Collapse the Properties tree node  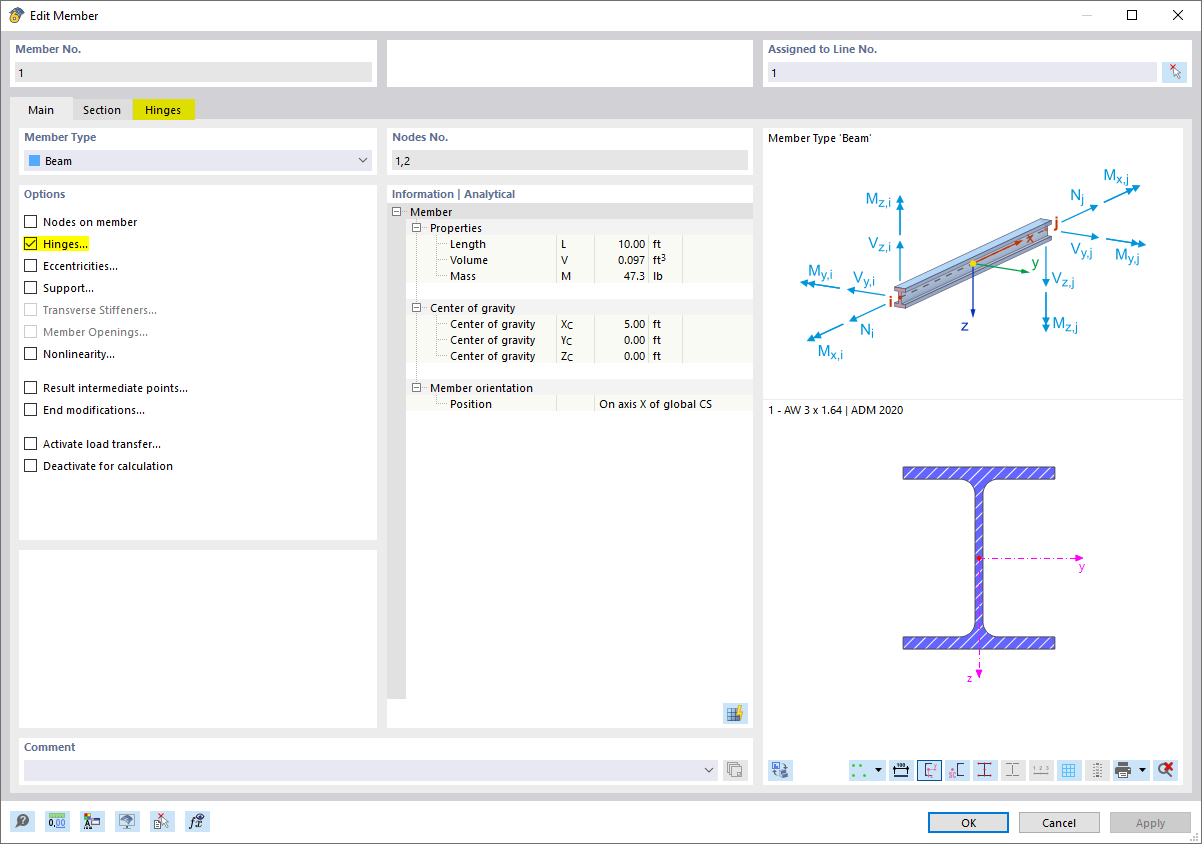click(x=418, y=227)
